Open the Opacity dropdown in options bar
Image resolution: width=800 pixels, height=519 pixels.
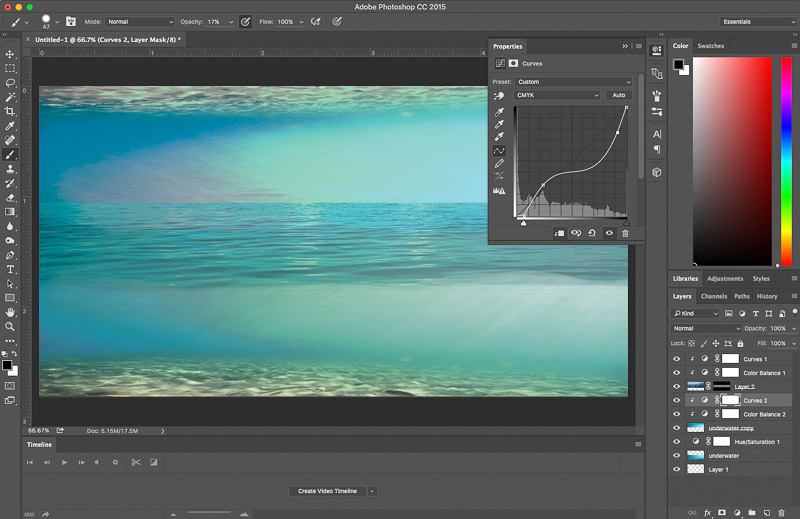pos(231,22)
